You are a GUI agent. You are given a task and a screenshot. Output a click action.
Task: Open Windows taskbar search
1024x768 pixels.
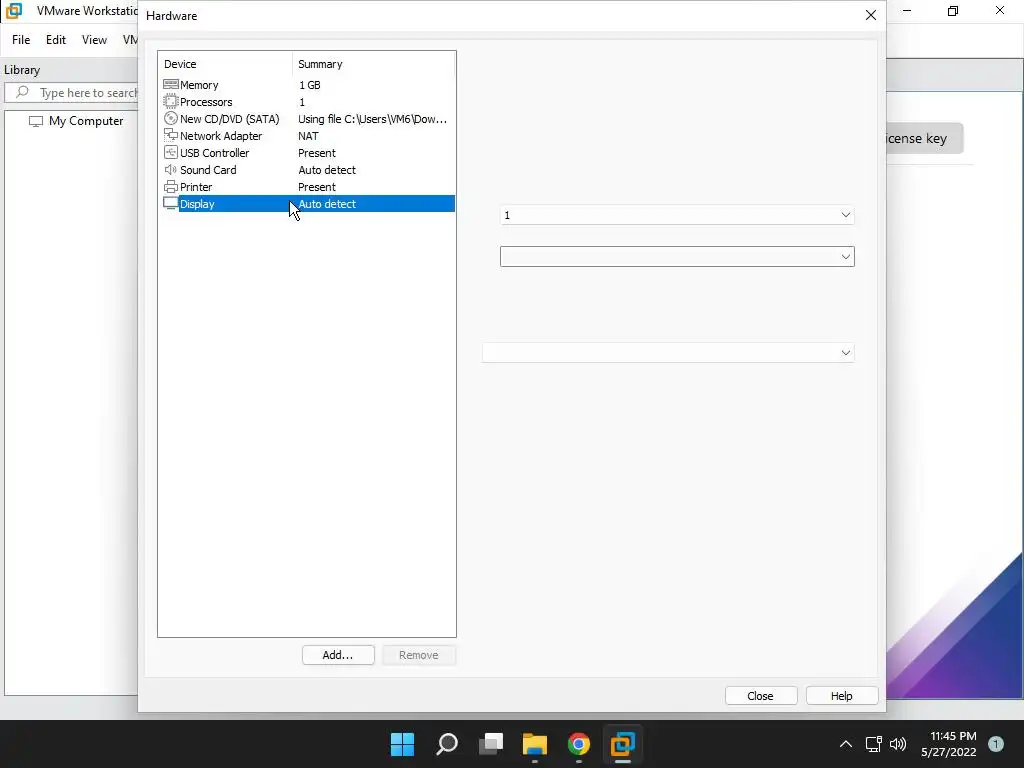447,744
